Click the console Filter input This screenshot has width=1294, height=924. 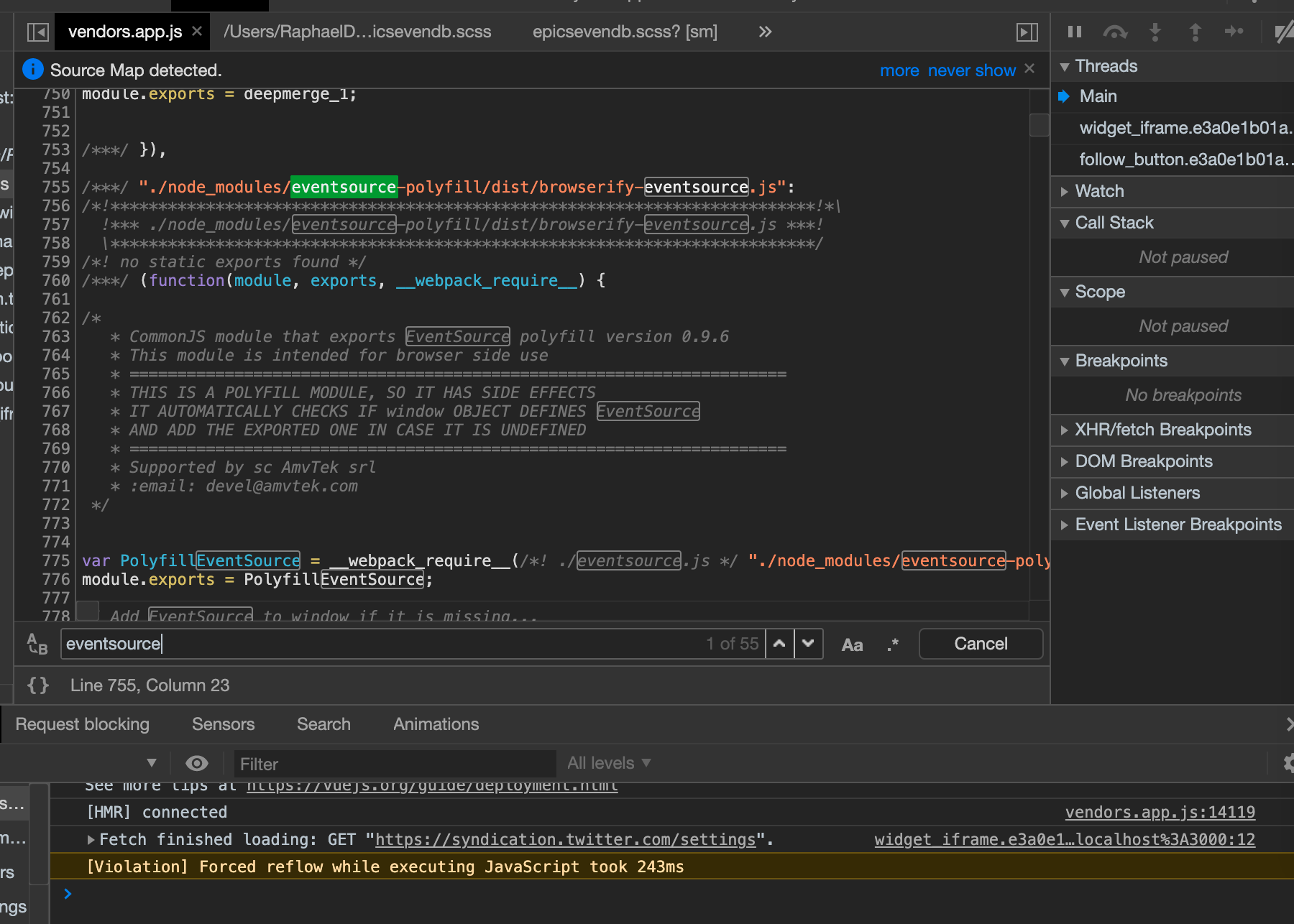(395, 764)
